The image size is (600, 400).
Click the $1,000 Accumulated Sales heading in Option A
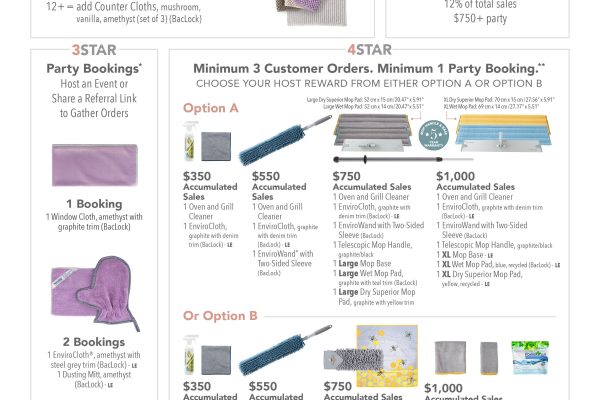[x=475, y=181]
